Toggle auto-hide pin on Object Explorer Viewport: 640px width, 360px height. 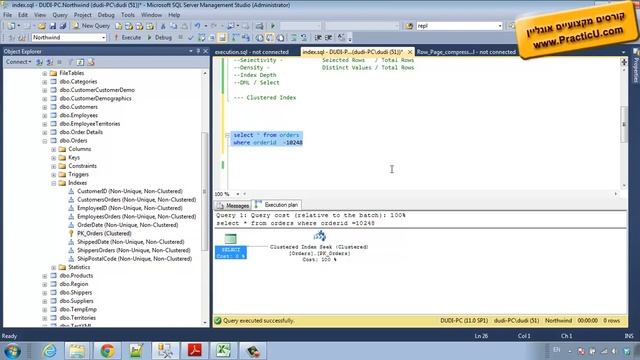tap(198, 51)
